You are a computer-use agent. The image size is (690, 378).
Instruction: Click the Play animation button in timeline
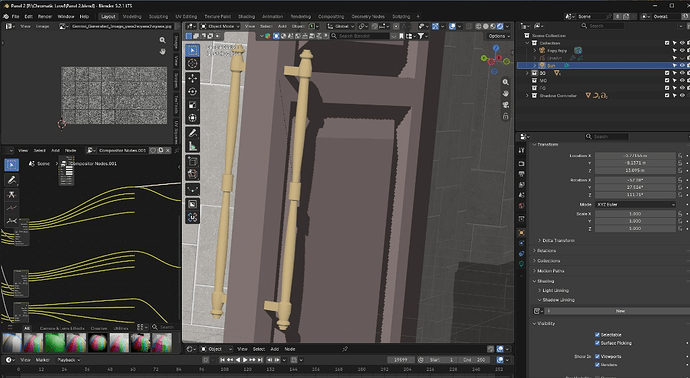pos(245,360)
